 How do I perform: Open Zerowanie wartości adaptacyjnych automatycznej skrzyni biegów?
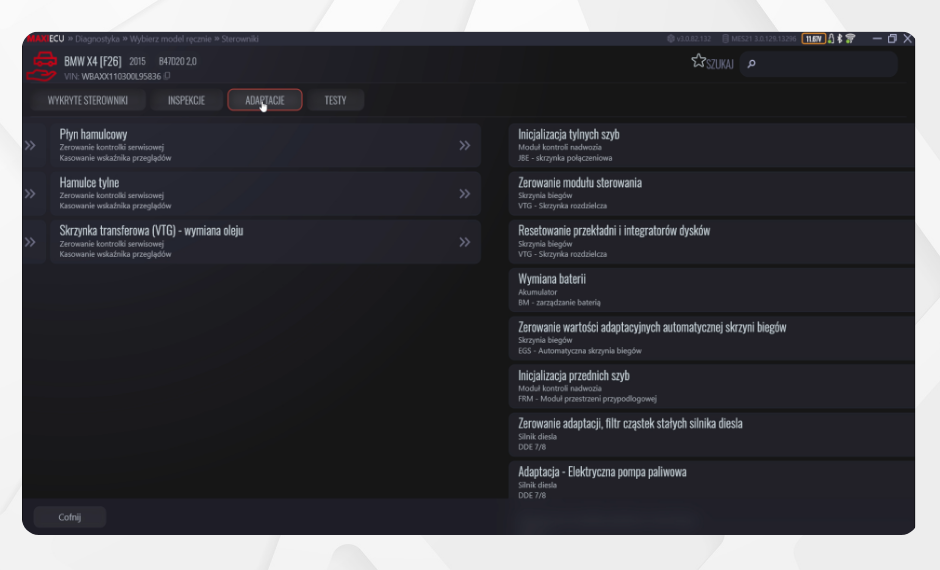(712, 339)
